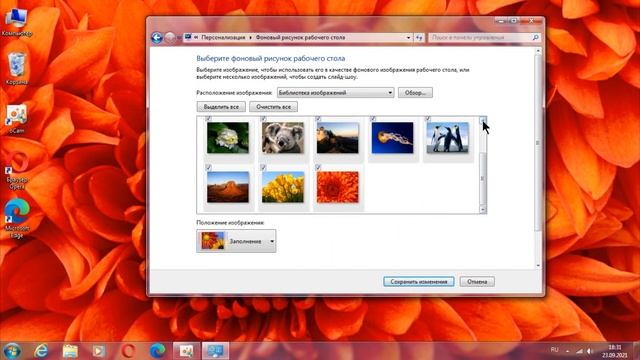640x360 pixels.
Task: Expand the address bar history dropdown
Action: (408, 38)
